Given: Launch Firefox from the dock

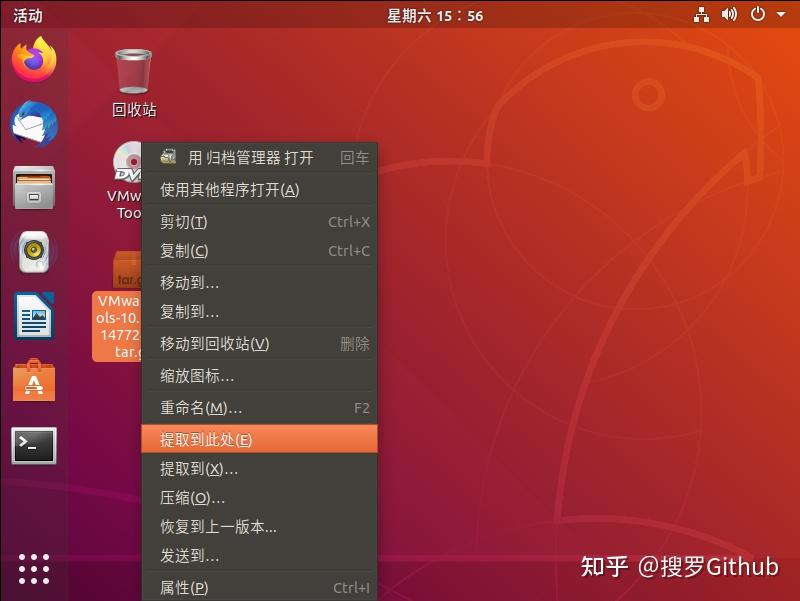Looking at the screenshot, I should pos(34,60).
